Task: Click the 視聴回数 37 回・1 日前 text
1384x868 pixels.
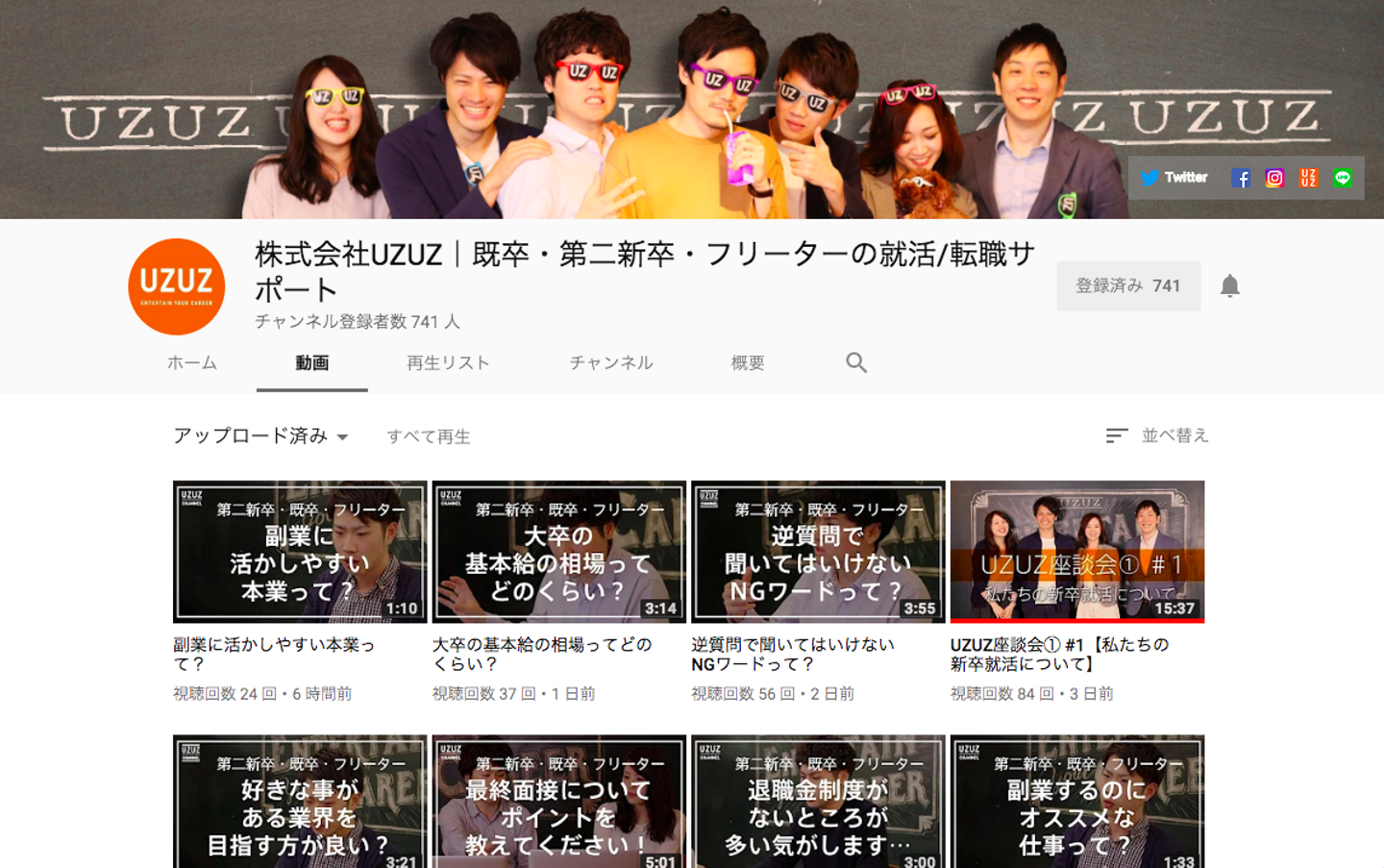Action: pos(514,694)
